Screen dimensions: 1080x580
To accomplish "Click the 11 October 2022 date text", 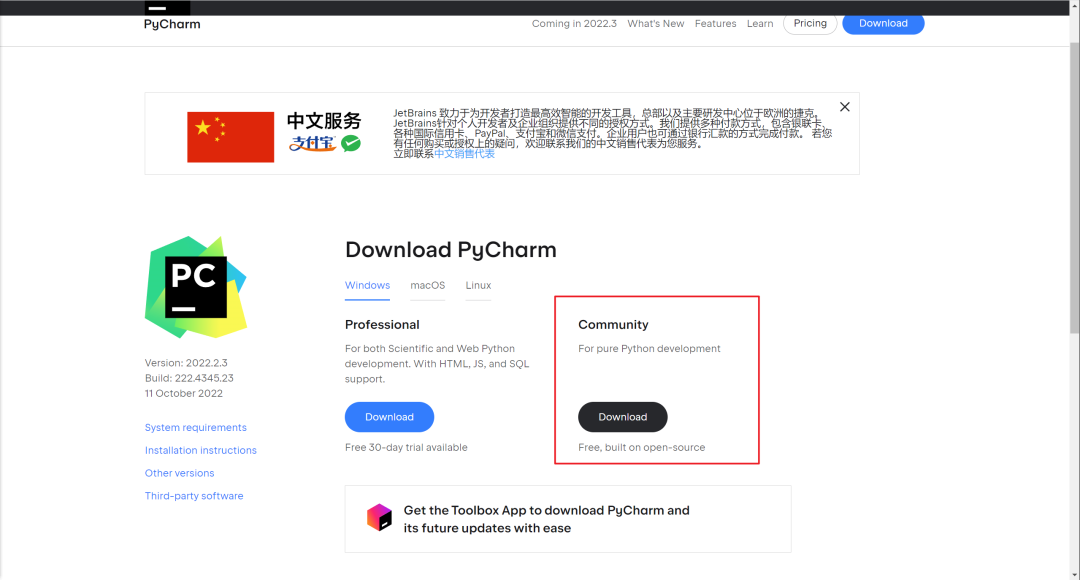I will pyautogui.click(x=184, y=393).
